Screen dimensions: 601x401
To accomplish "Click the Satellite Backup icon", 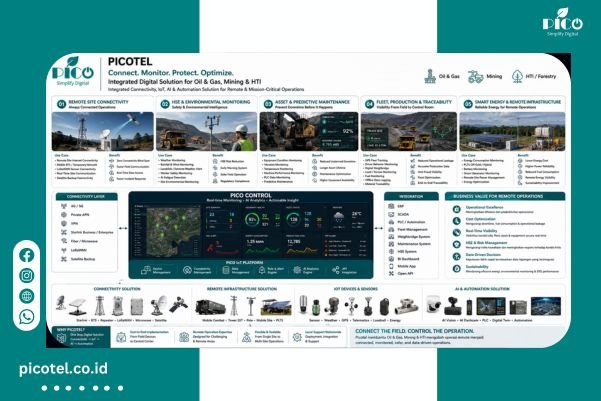I will click(x=64, y=259).
